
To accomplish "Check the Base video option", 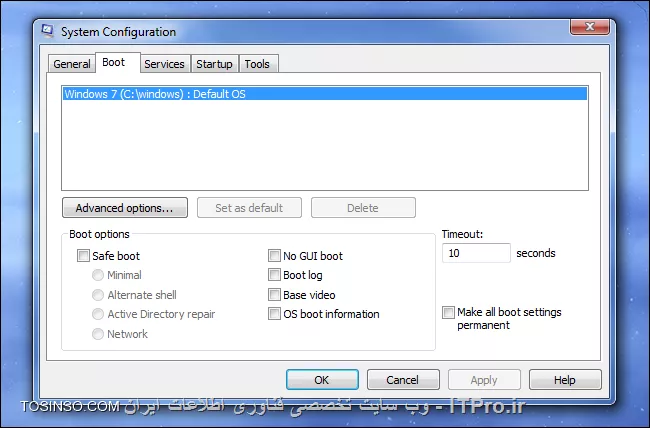I will 274,294.
